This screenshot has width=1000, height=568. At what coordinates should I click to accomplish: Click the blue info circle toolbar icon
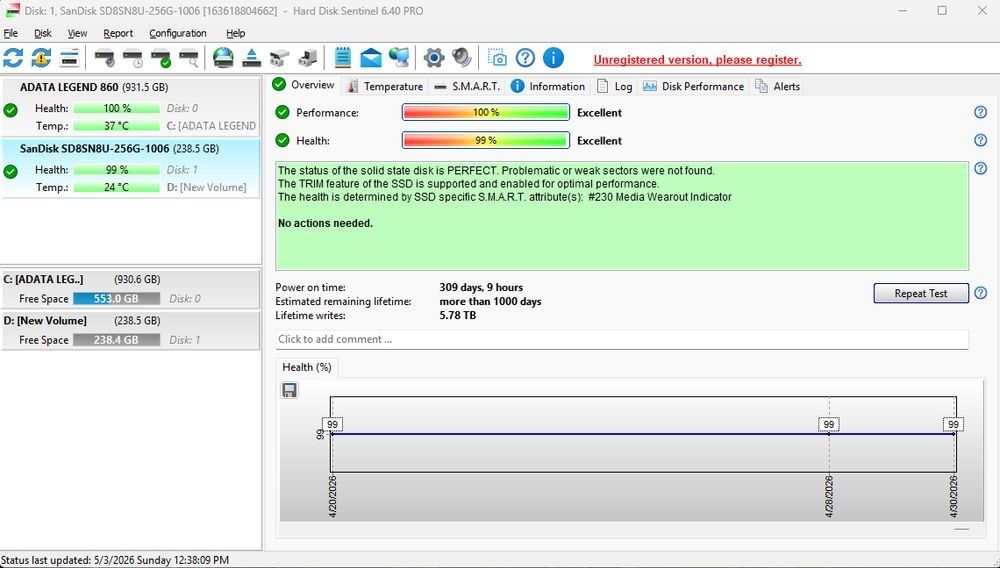553,58
